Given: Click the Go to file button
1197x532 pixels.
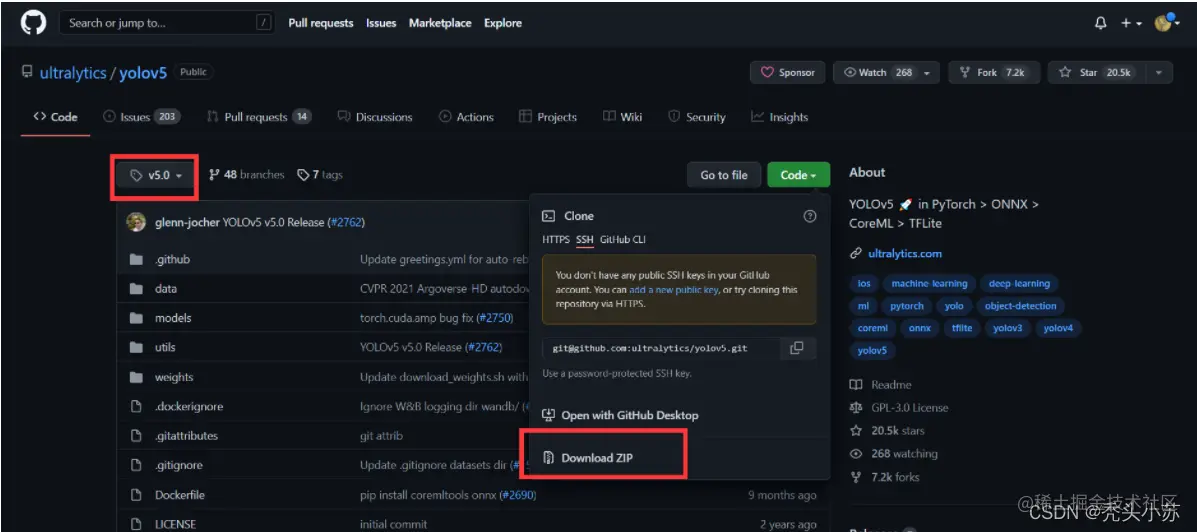Looking at the screenshot, I should point(724,175).
